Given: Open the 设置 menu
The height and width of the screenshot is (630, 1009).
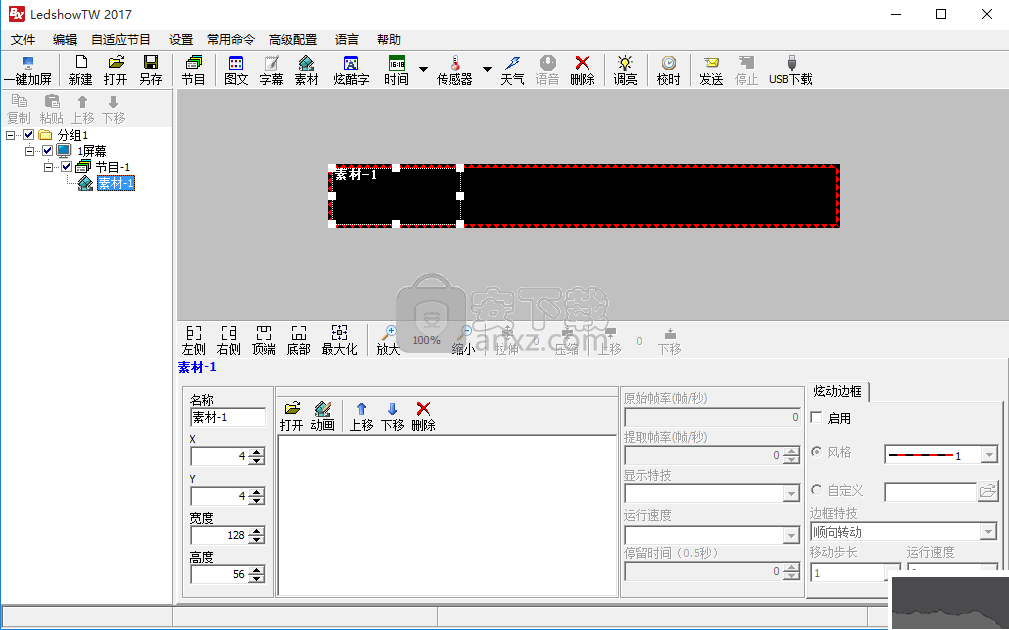Looking at the screenshot, I should click(181, 40).
